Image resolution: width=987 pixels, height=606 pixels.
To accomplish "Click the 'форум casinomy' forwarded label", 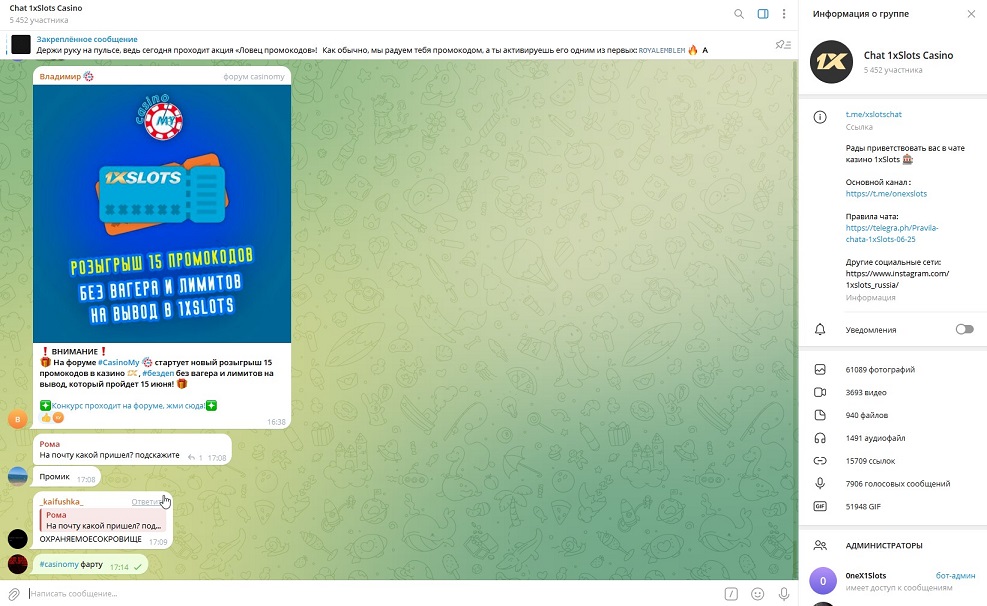I will tap(254, 77).
